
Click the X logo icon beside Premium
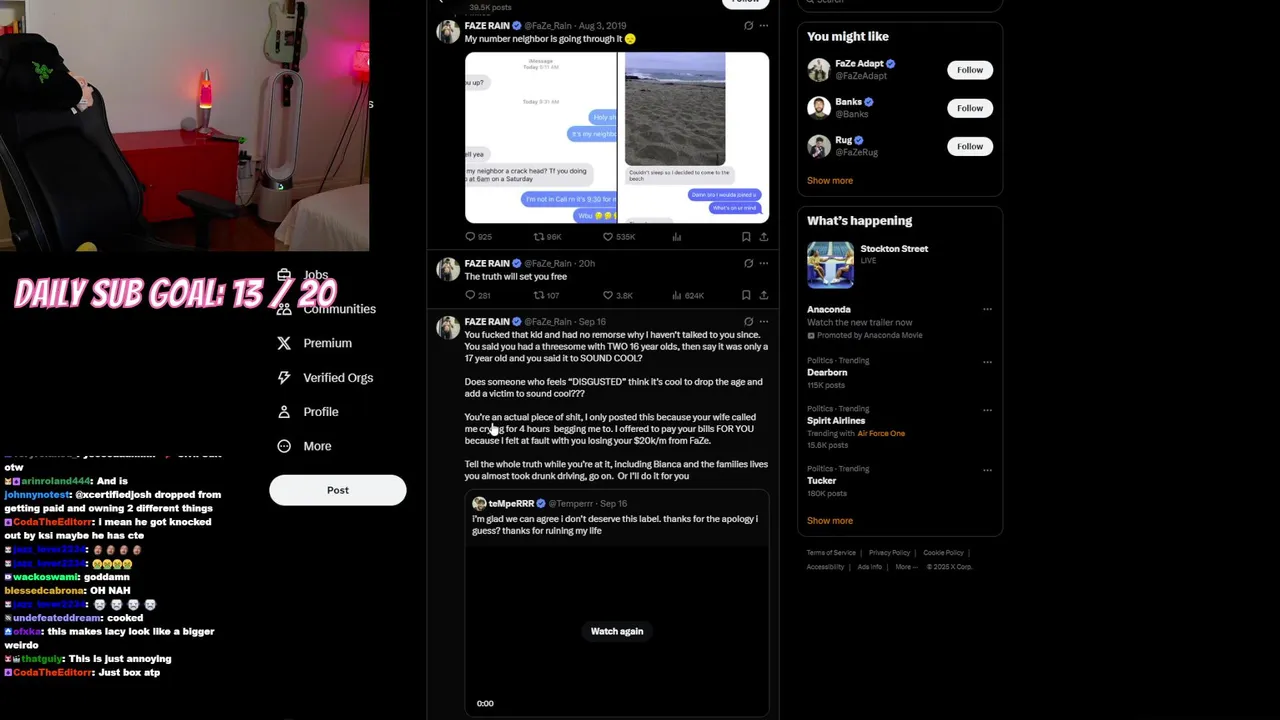[x=284, y=343]
